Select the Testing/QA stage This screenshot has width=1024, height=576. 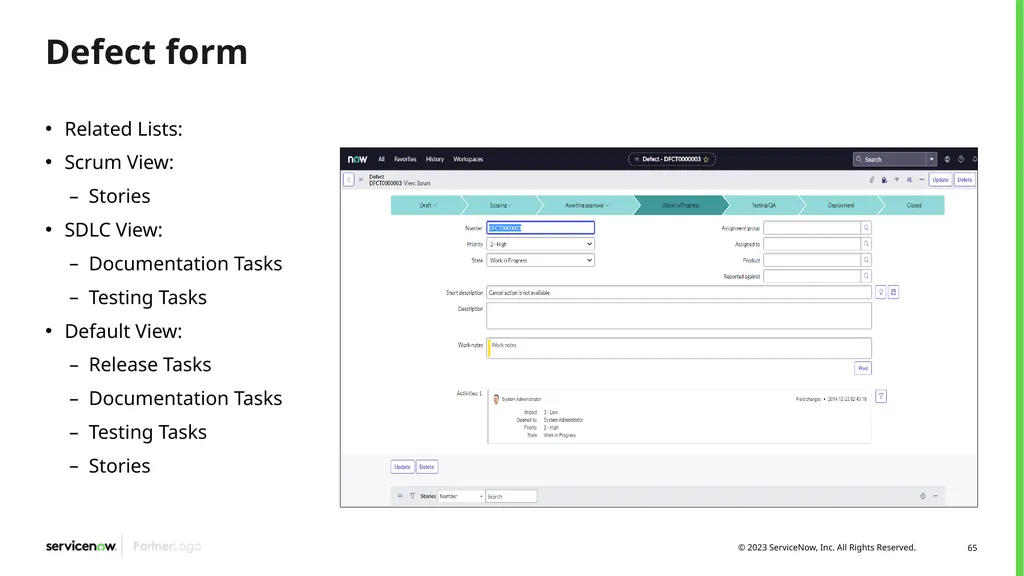(x=763, y=205)
